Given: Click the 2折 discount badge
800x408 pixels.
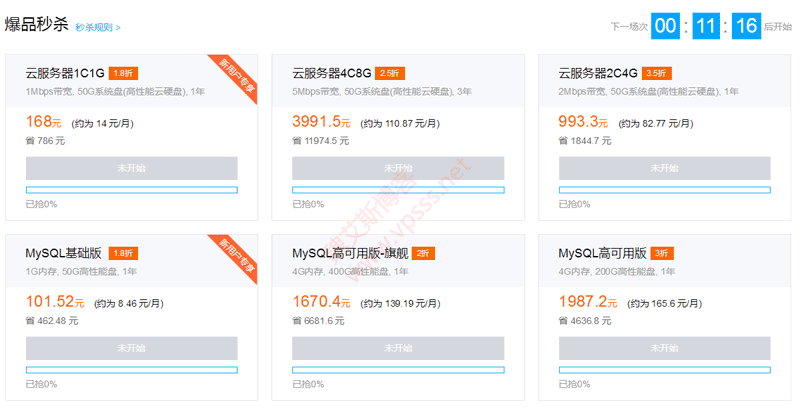Looking at the screenshot, I should click(x=423, y=253).
